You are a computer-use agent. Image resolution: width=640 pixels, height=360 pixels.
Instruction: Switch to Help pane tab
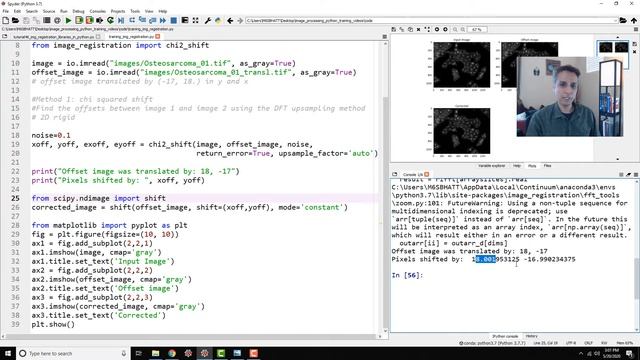tap(517, 166)
